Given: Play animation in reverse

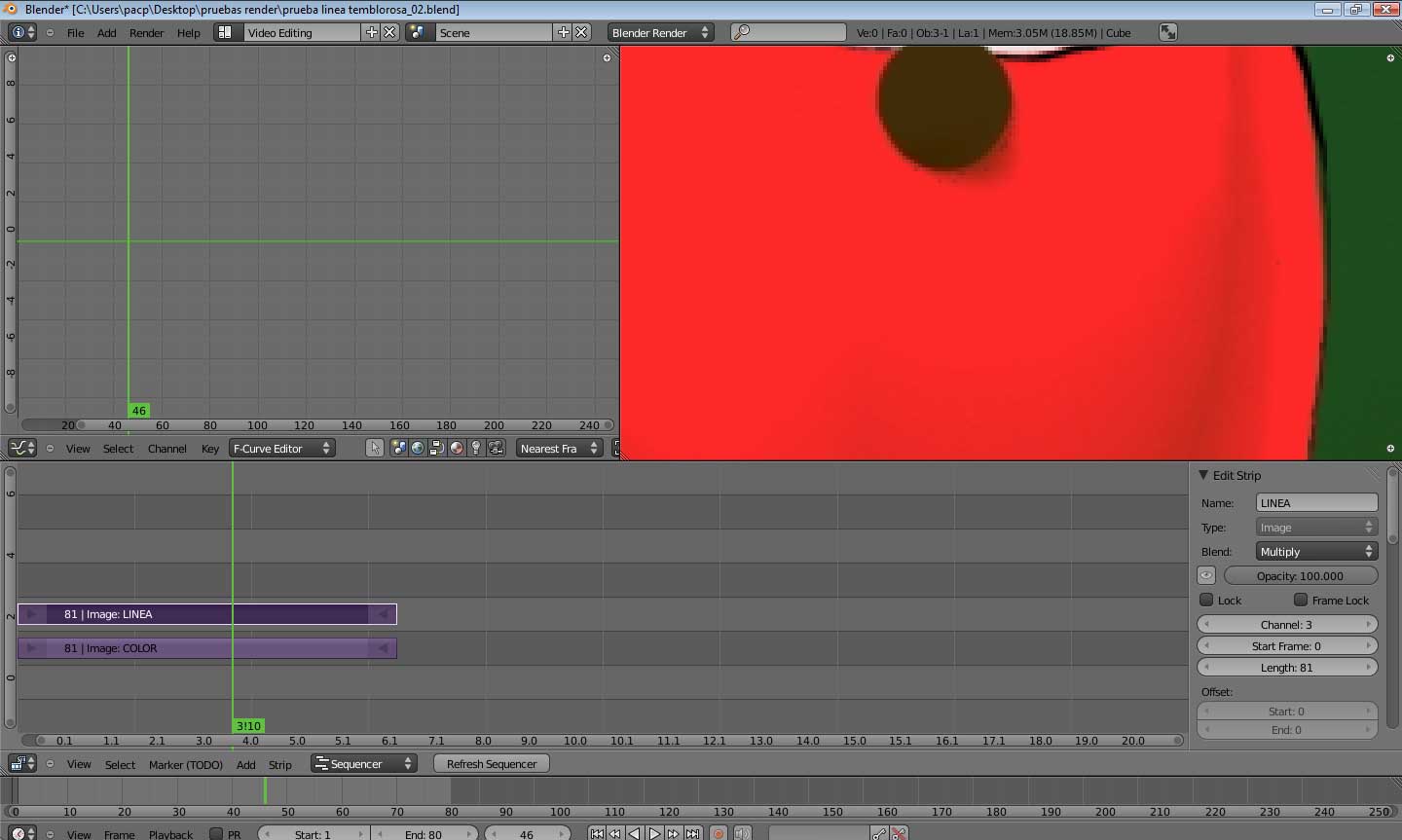Looking at the screenshot, I should pyautogui.click(x=635, y=834).
